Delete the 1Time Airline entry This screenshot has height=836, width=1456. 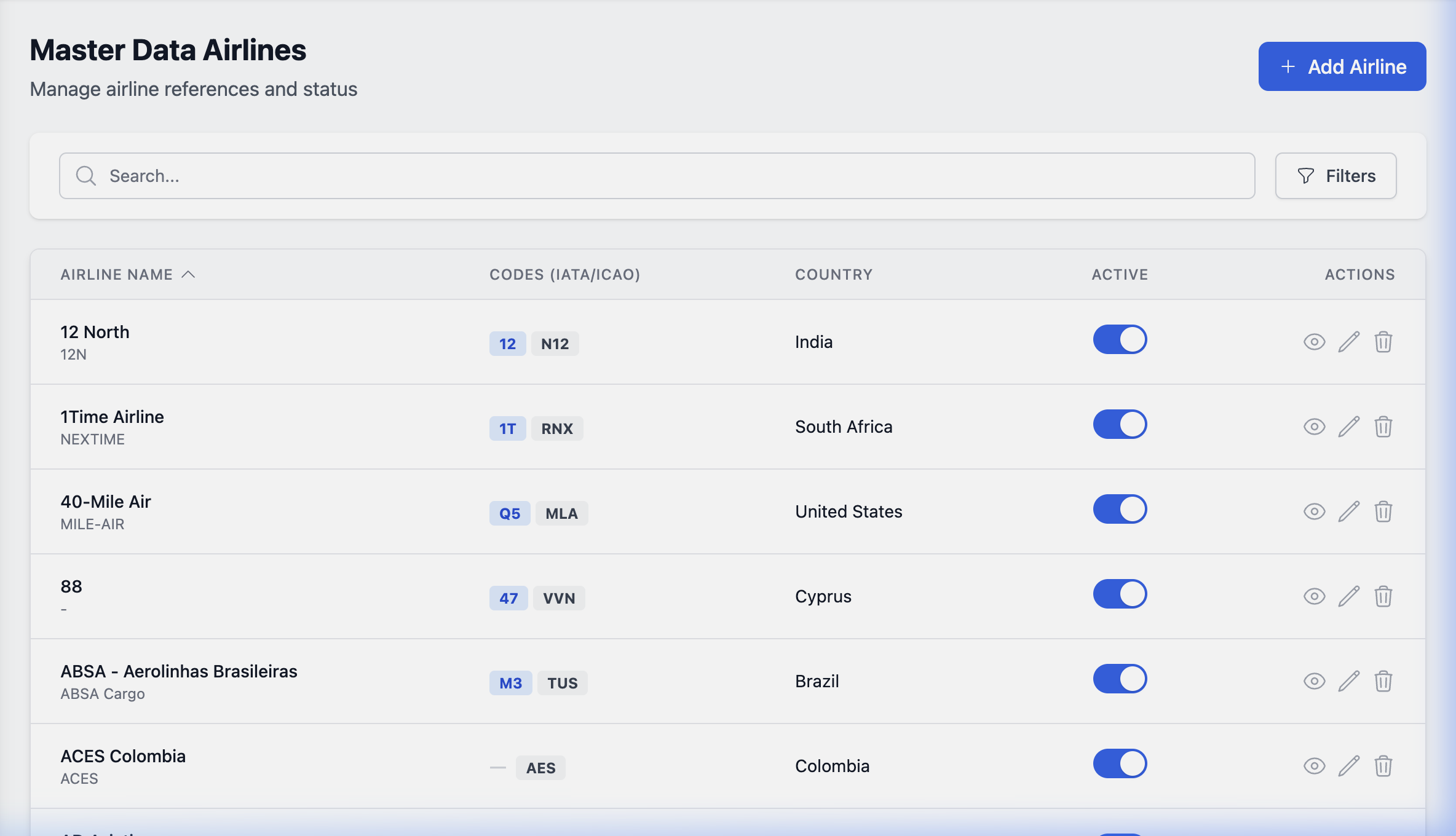pos(1383,427)
